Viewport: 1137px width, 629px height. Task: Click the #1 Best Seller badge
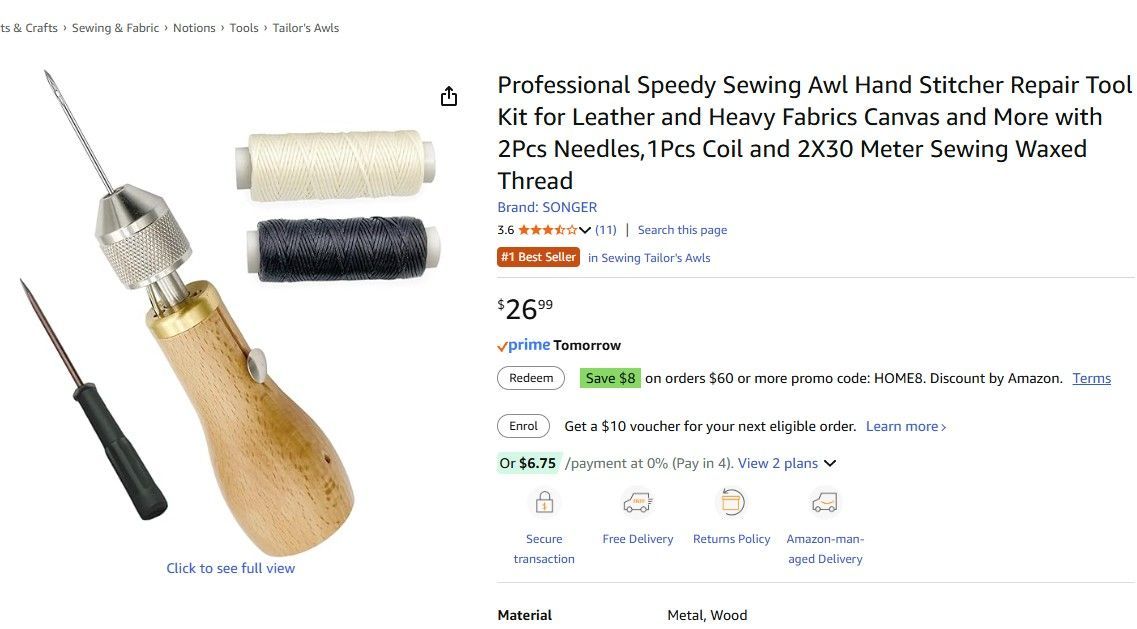coord(538,257)
